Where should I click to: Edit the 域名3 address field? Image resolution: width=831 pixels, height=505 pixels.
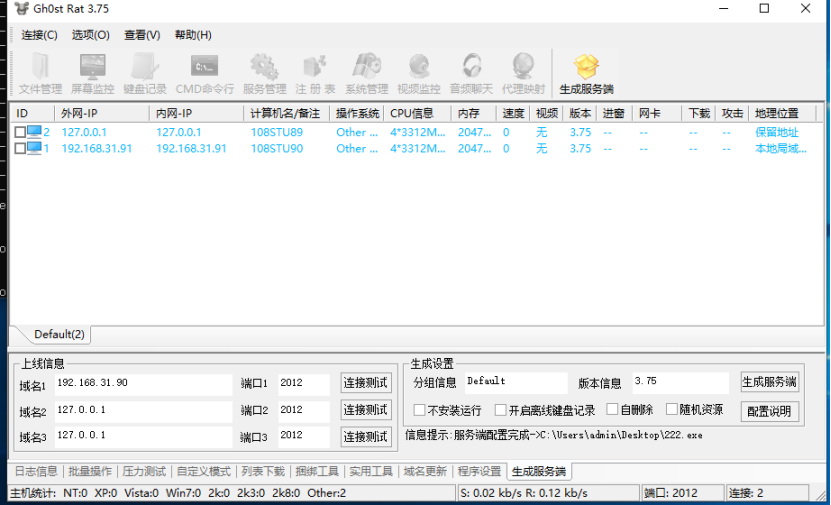(143, 437)
